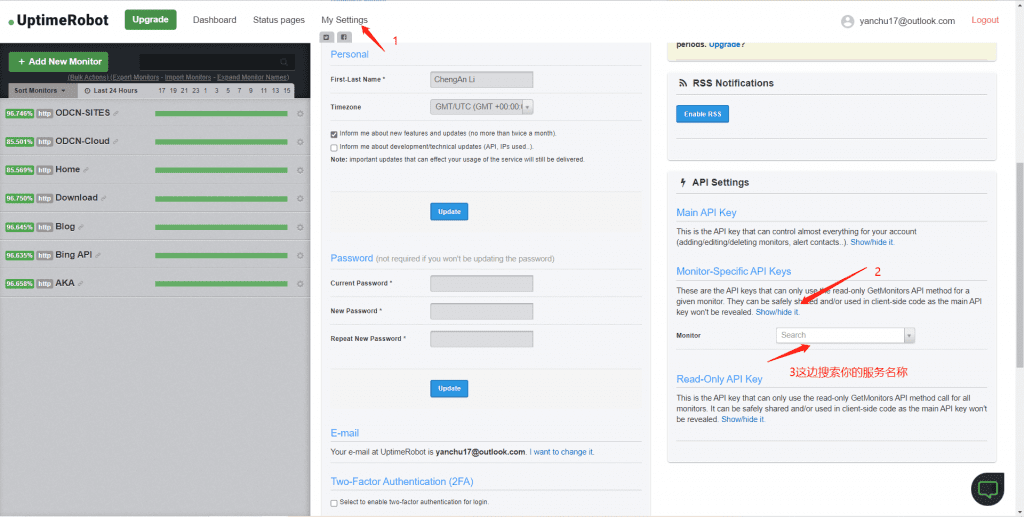
Task: Click the Home monitor uptime bar
Action: coord(221,170)
